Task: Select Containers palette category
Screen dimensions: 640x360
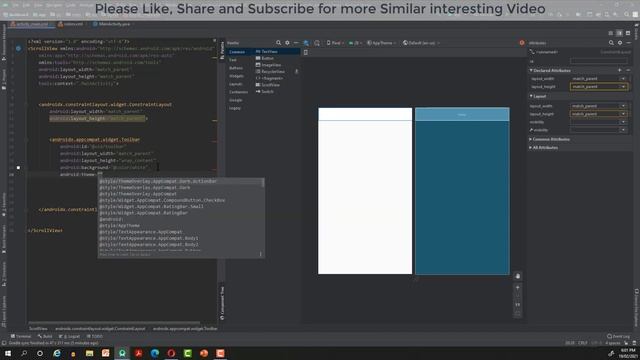Action: (238, 92)
